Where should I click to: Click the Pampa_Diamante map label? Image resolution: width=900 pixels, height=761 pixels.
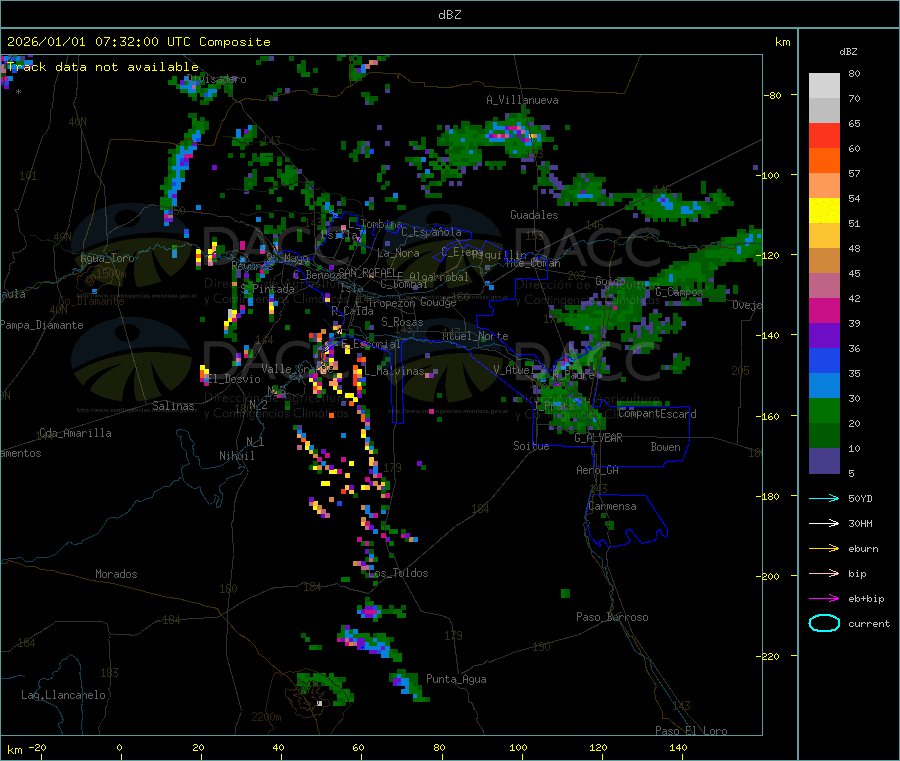point(42,325)
